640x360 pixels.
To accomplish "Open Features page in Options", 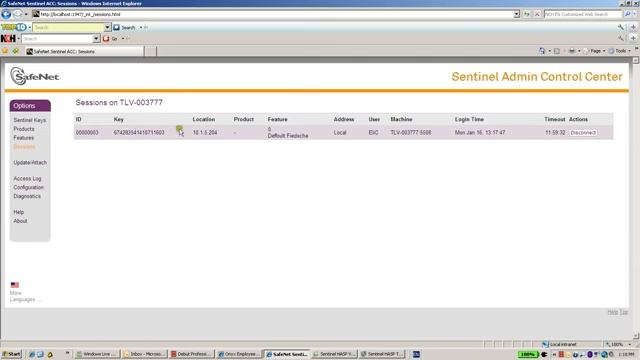I will (24, 138).
